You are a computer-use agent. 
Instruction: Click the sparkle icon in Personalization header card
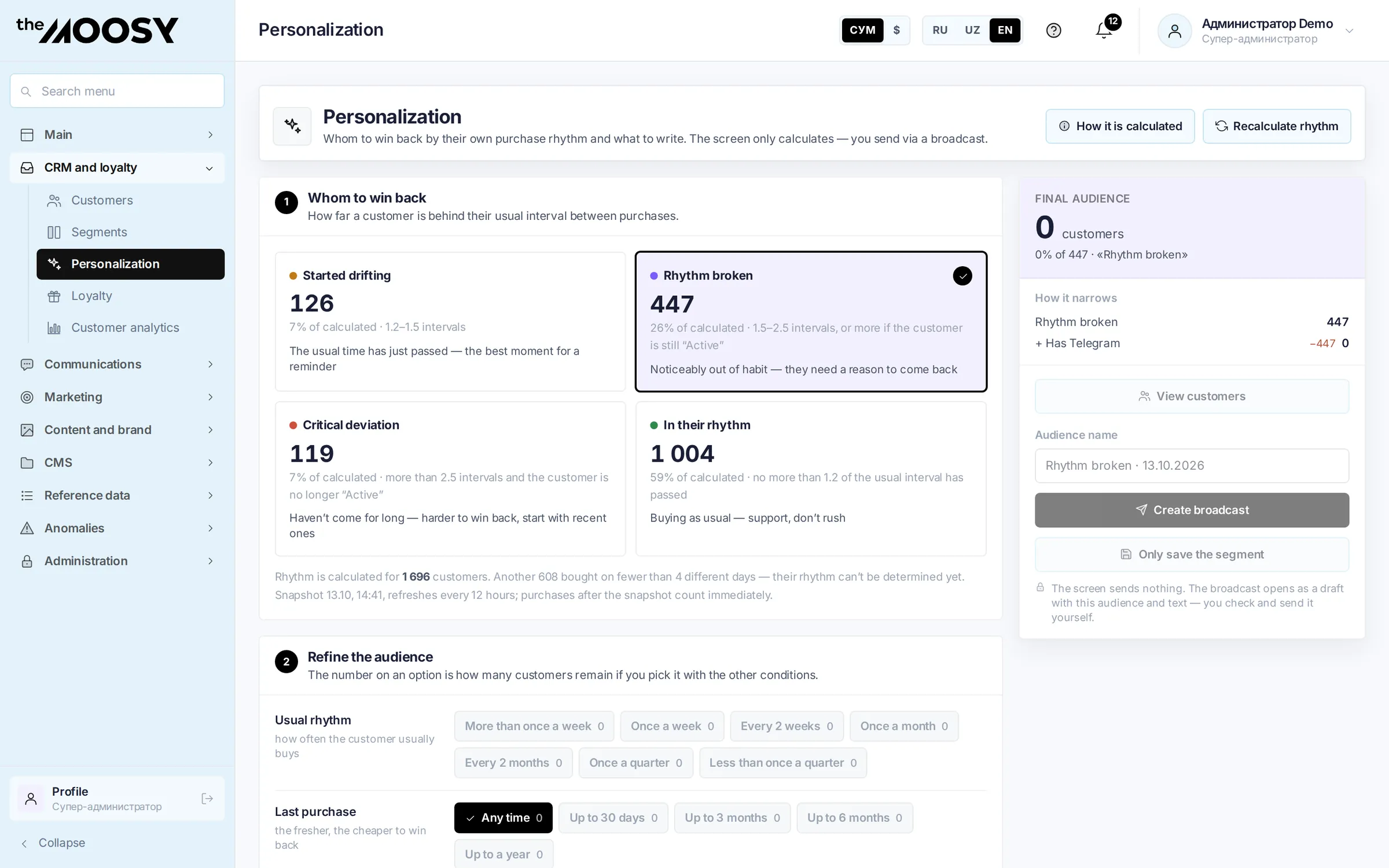coord(292,126)
